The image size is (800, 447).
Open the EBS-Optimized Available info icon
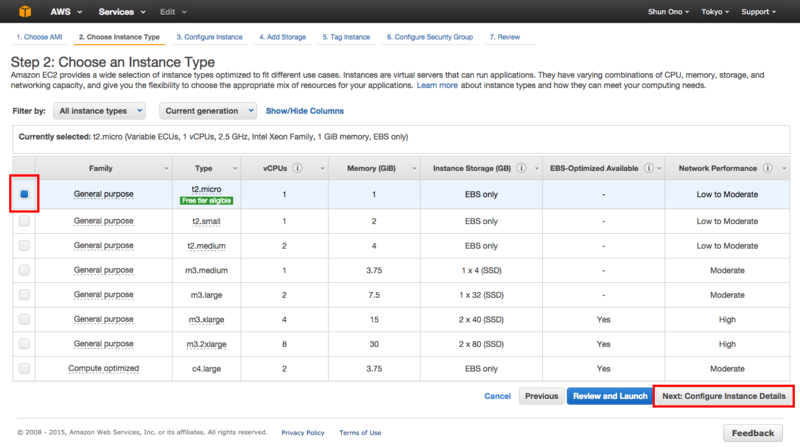(648, 168)
